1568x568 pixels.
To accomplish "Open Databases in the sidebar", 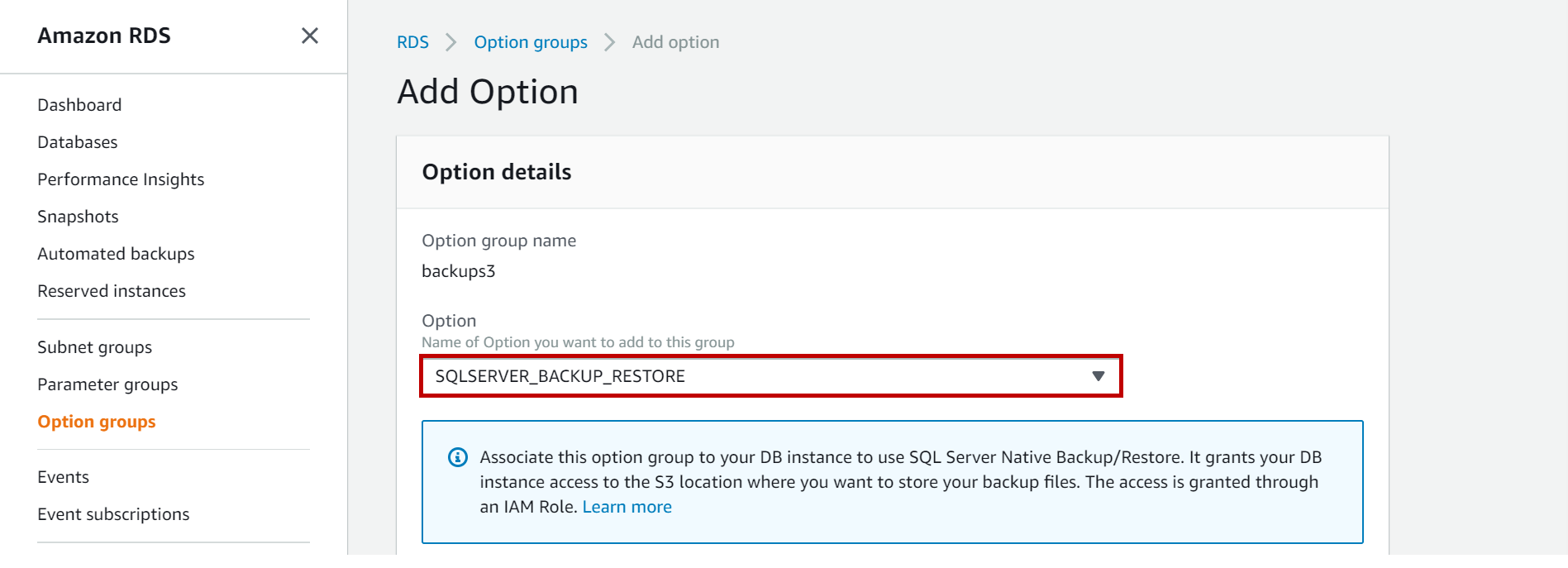I will click(78, 142).
